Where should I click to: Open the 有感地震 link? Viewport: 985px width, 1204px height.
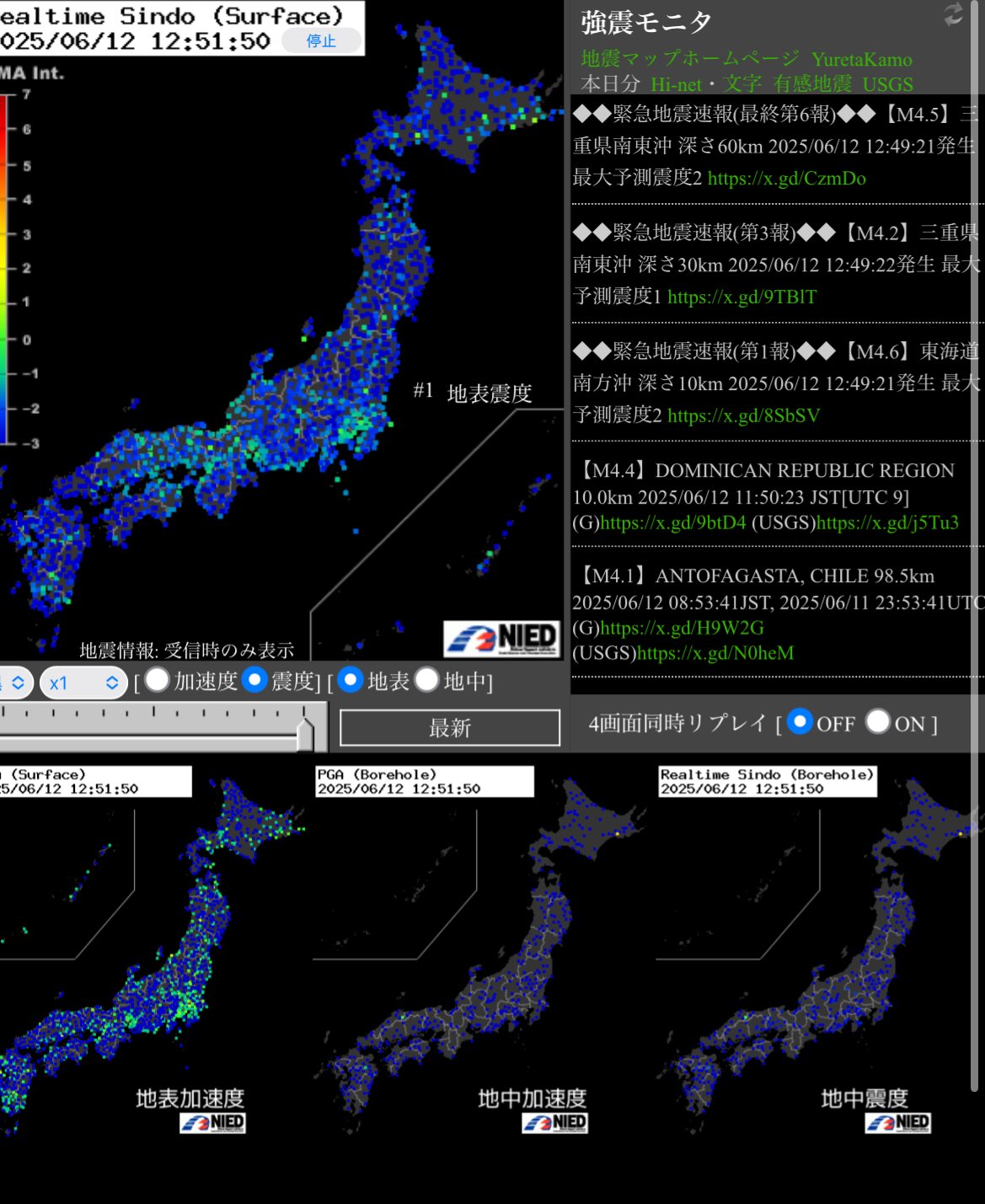tap(812, 84)
